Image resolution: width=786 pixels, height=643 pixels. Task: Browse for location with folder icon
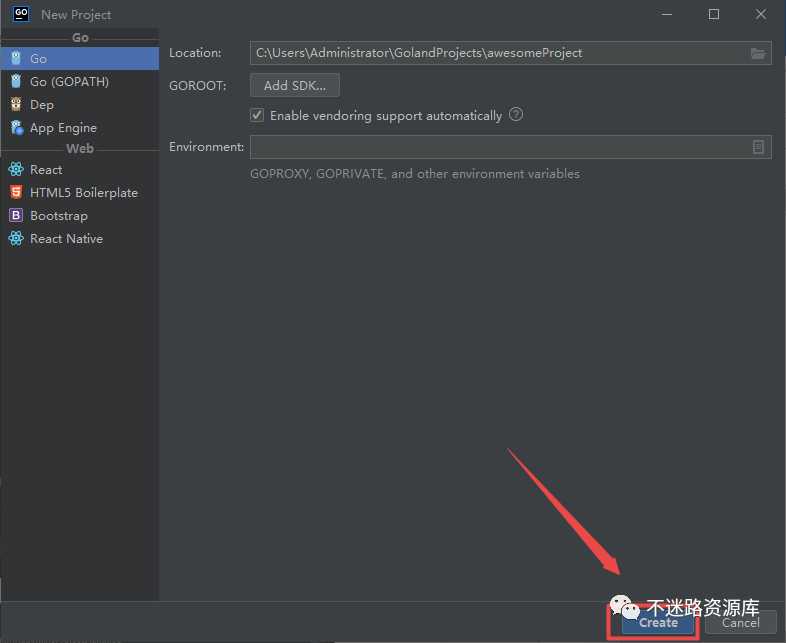click(x=758, y=53)
